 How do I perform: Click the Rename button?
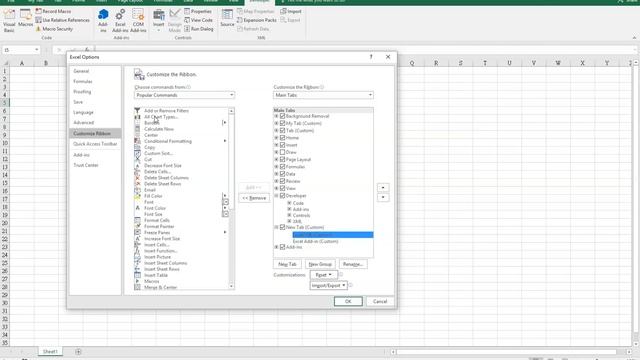353,264
